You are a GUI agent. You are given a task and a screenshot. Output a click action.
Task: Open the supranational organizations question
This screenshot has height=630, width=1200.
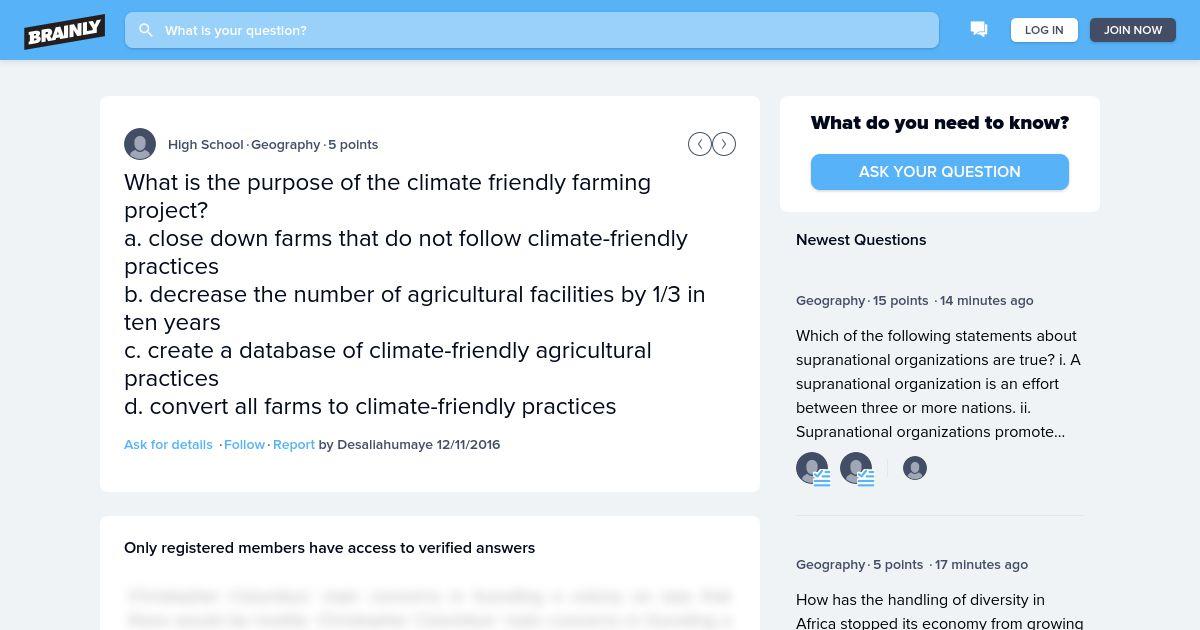pos(939,384)
